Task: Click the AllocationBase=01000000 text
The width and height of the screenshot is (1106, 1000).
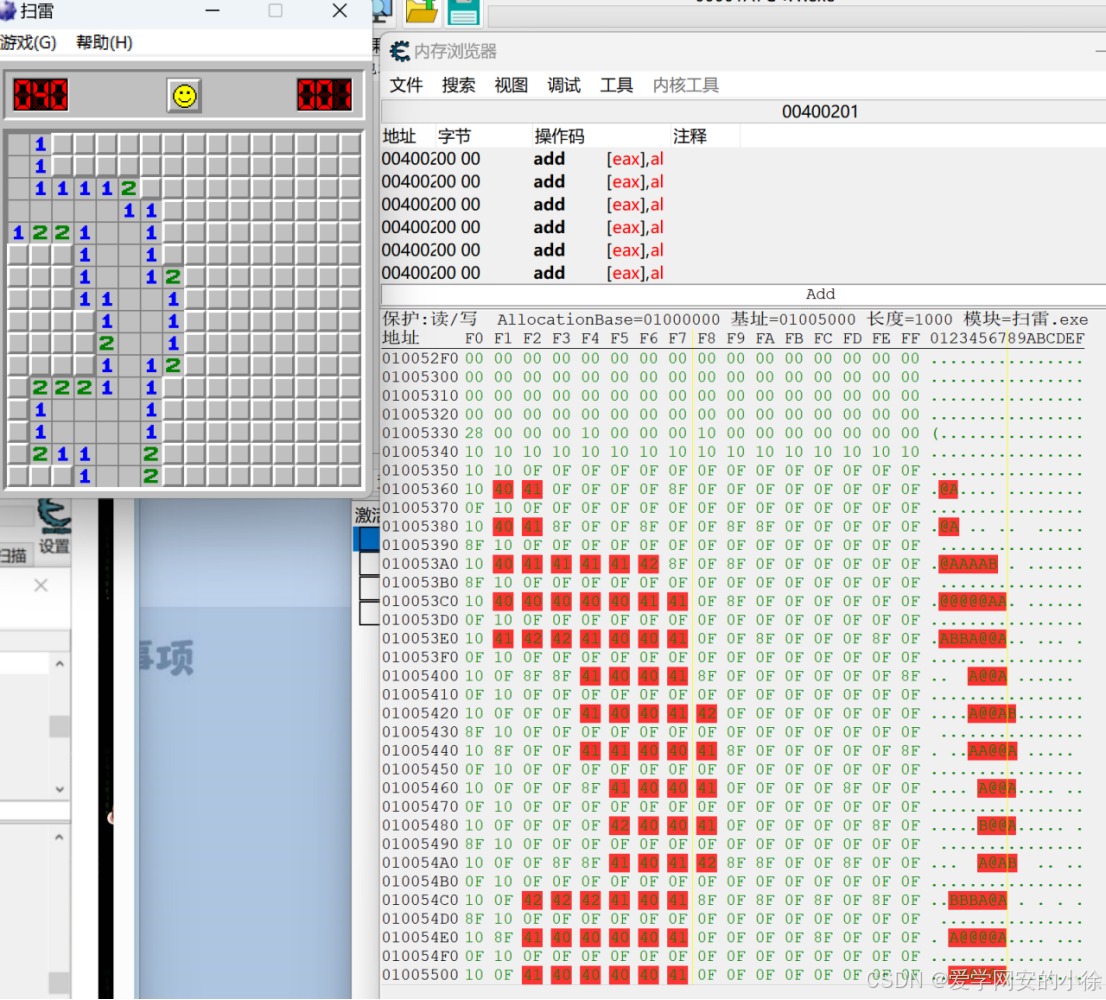Action: click(608, 319)
